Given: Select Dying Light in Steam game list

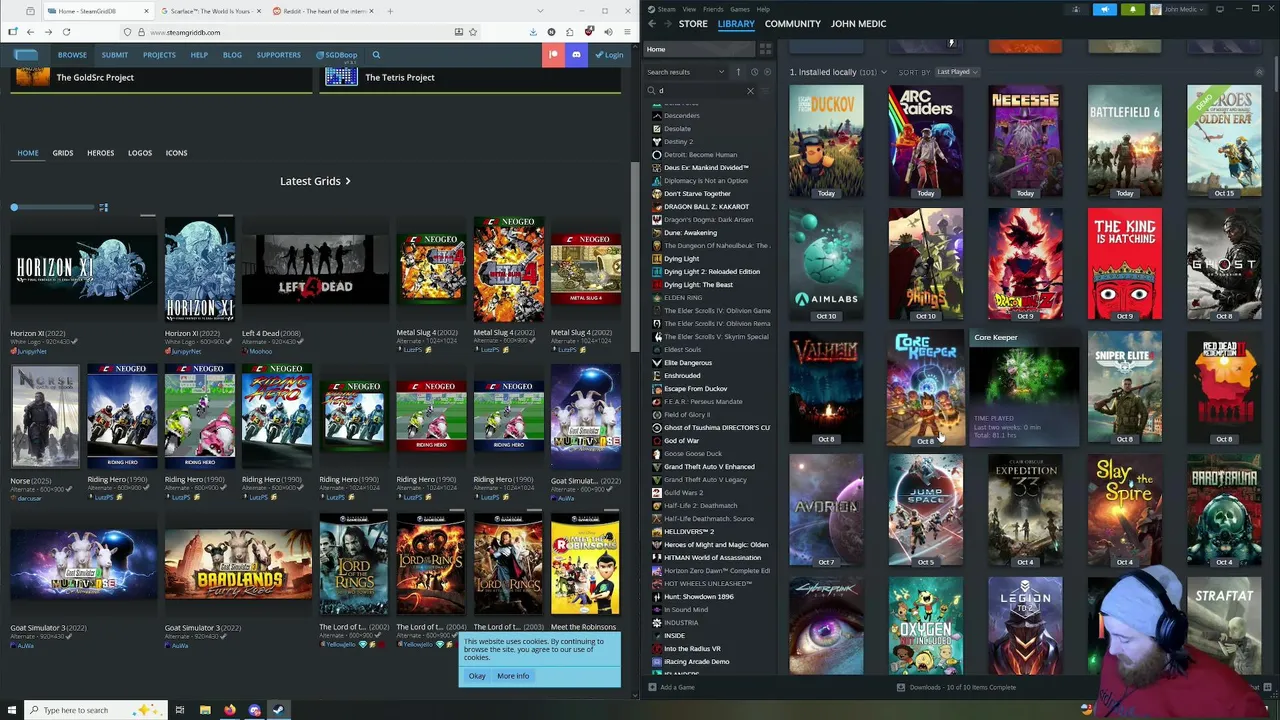Looking at the screenshot, I should pyautogui.click(x=682, y=259).
